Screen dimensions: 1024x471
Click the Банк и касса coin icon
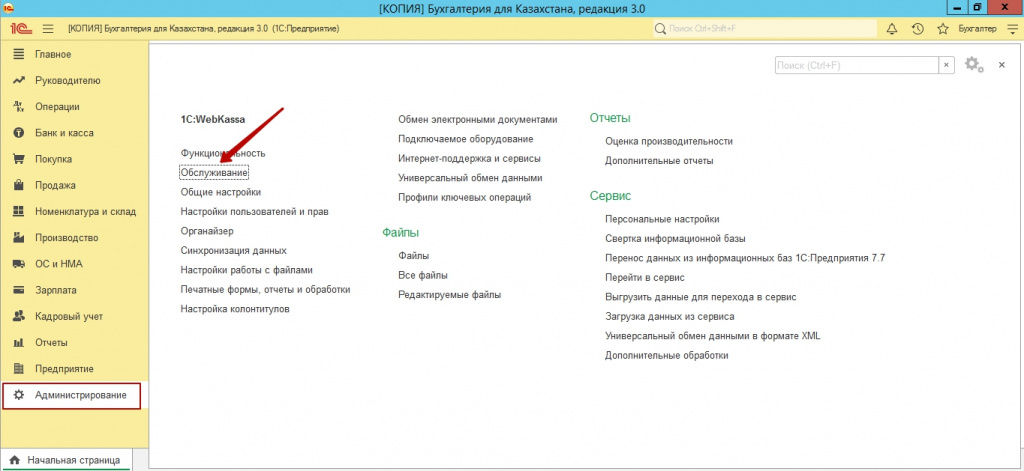(x=19, y=133)
